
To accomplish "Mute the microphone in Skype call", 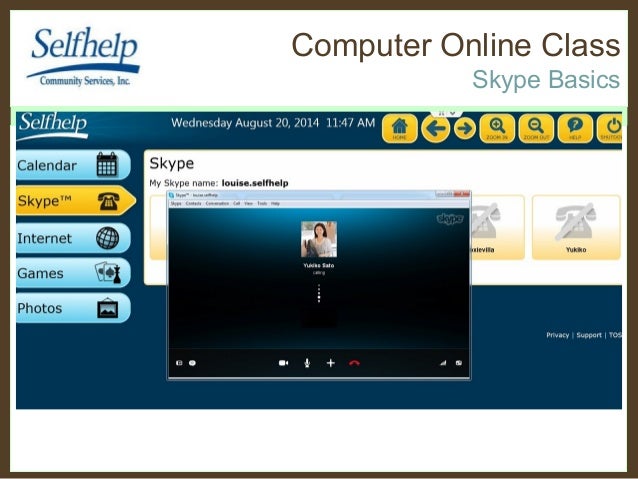I will point(307,363).
